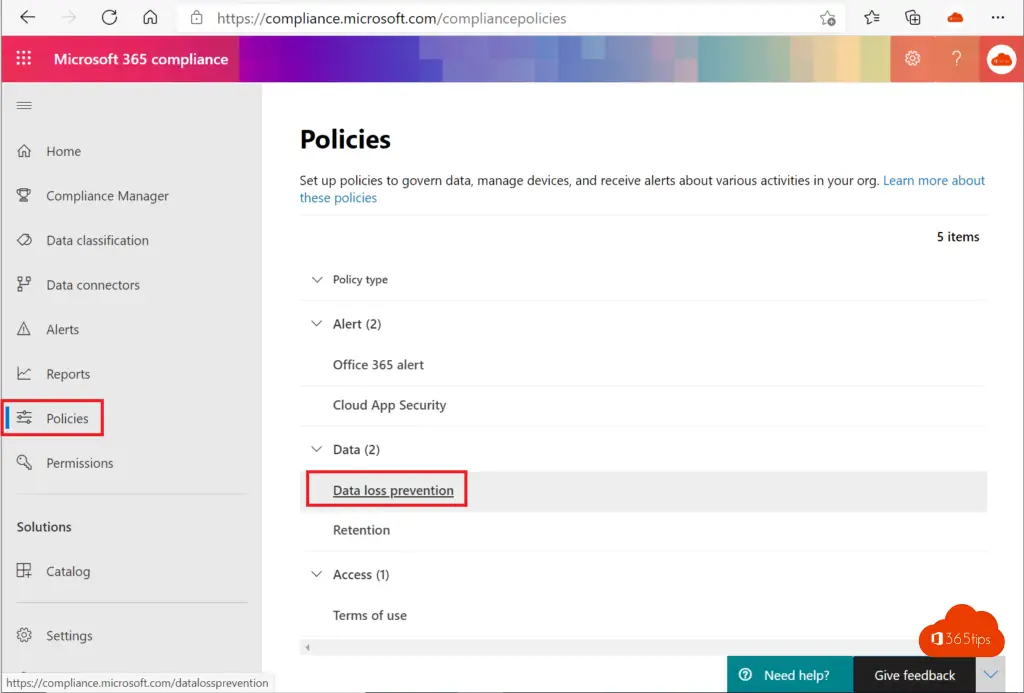Click the browser home icon
Image resolution: width=1024 pixels, height=693 pixels.
click(x=150, y=18)
